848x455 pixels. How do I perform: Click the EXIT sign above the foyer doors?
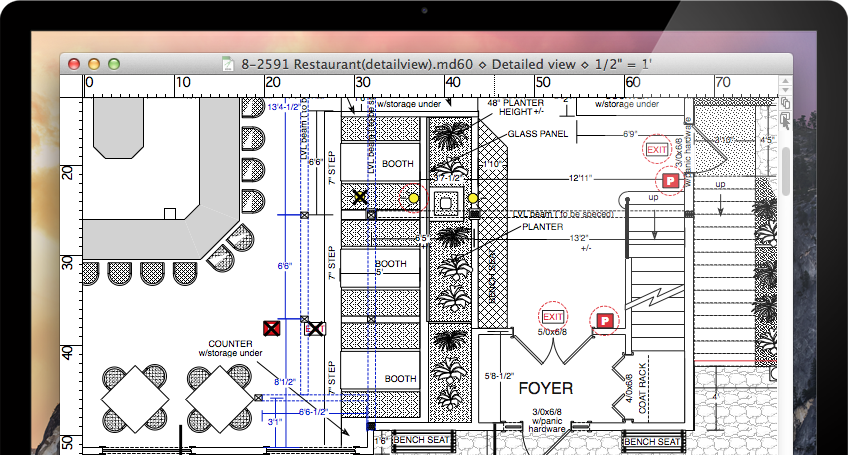tap(552, 316)
